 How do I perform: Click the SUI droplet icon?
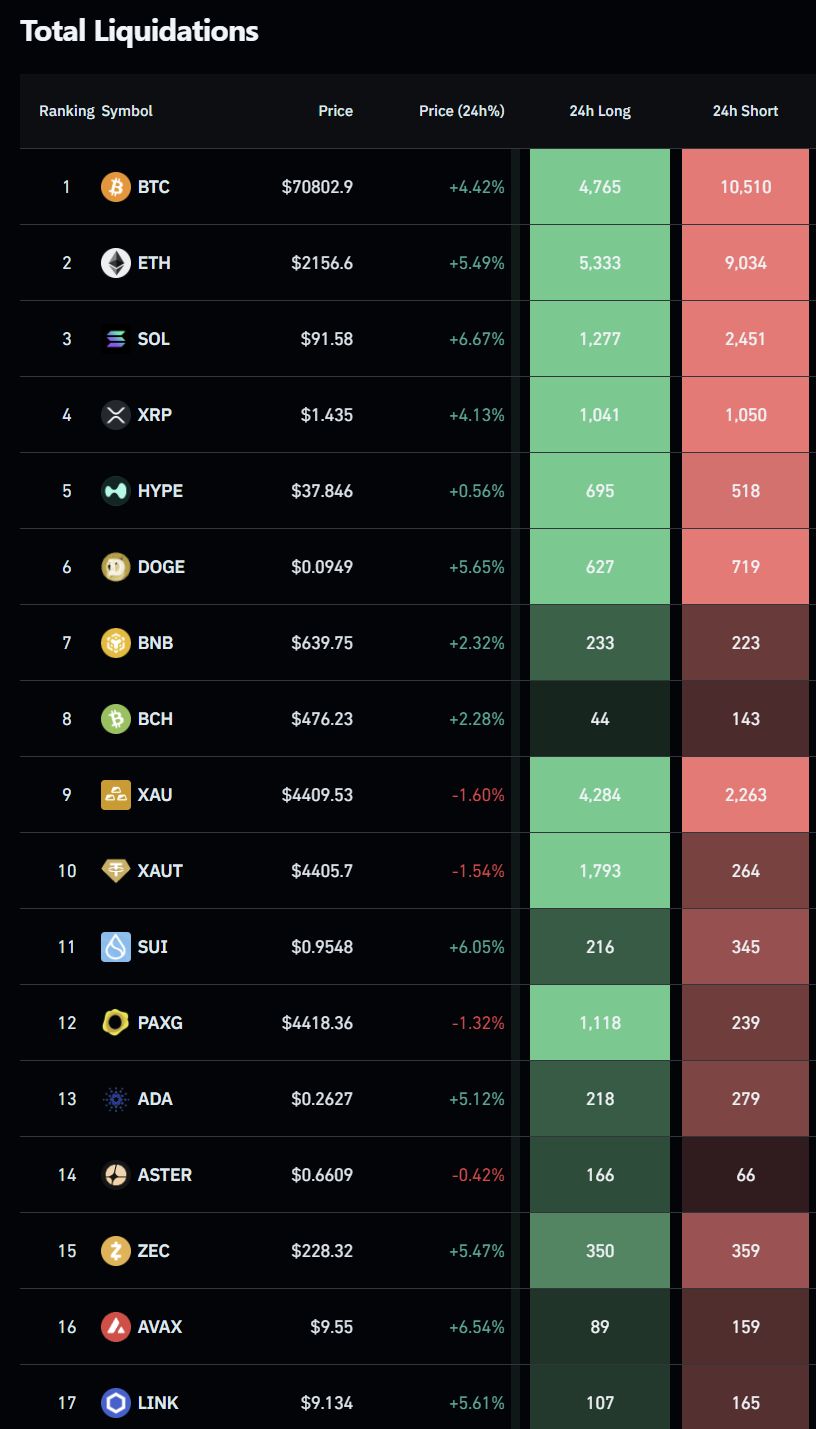(x=116, y=947)
